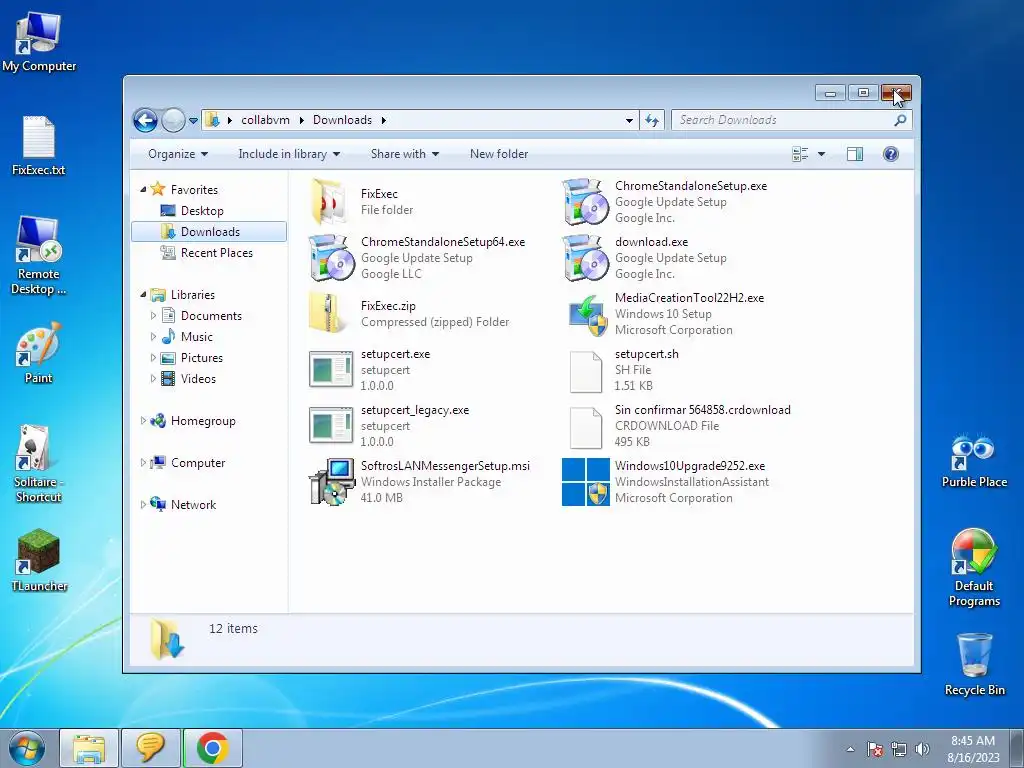Open the Organize dropdown menu

(178, 154)
